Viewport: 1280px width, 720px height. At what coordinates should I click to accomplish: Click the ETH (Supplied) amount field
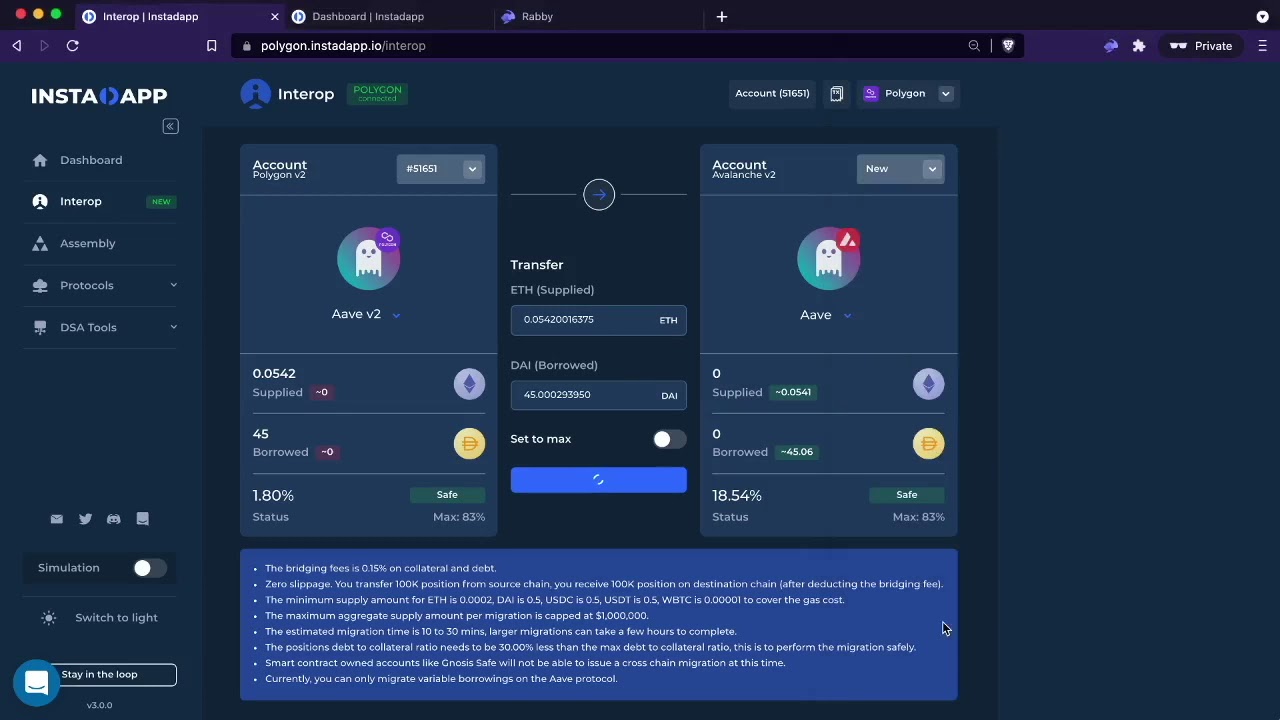coord(599,320)
